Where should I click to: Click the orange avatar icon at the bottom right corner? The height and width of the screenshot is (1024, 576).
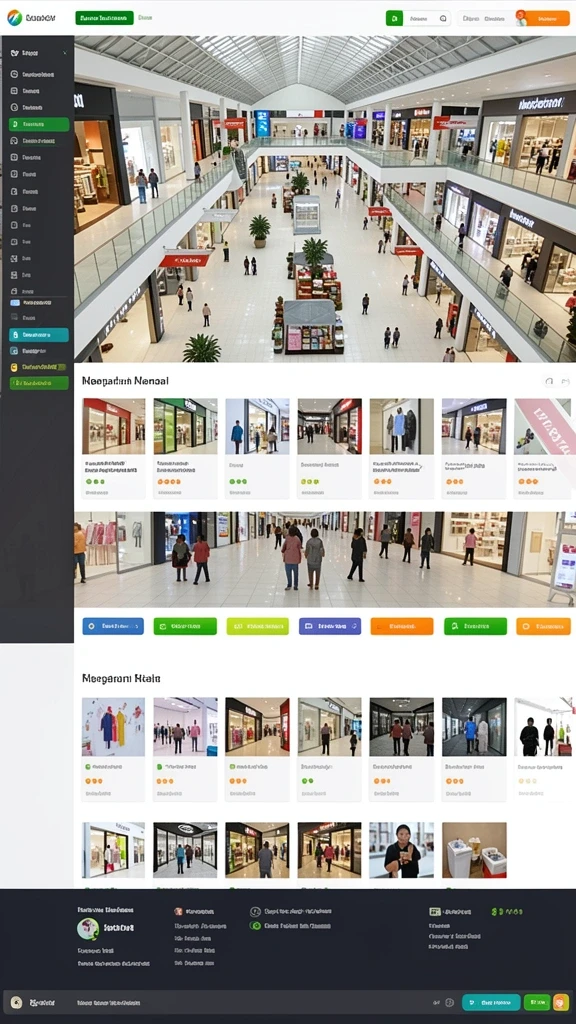(x=561, y=1002)
